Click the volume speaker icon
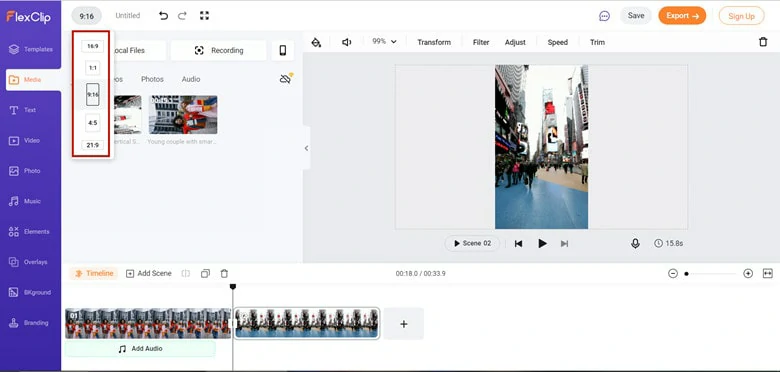This screenshot has height=372, width=780. (347, 42)
